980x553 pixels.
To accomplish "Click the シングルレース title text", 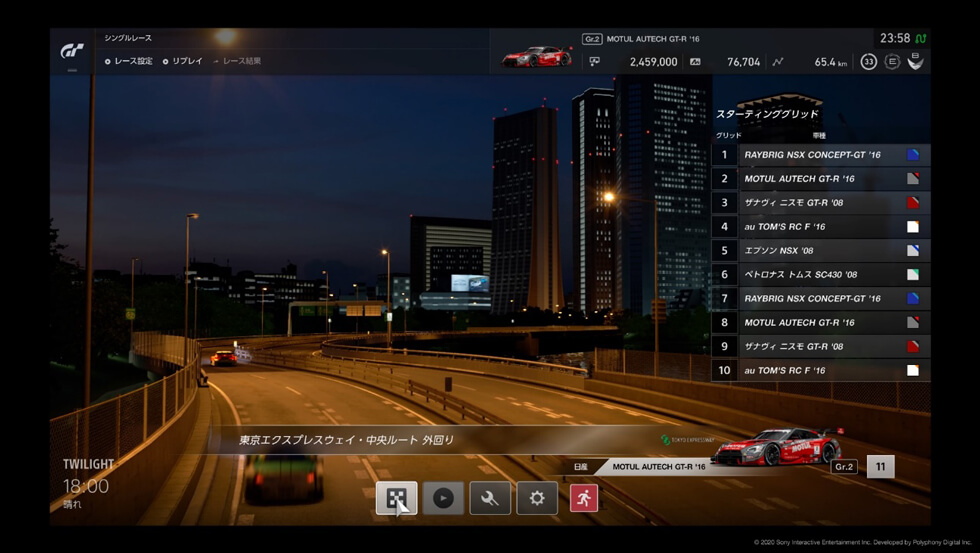I will [x=128, y=38].
